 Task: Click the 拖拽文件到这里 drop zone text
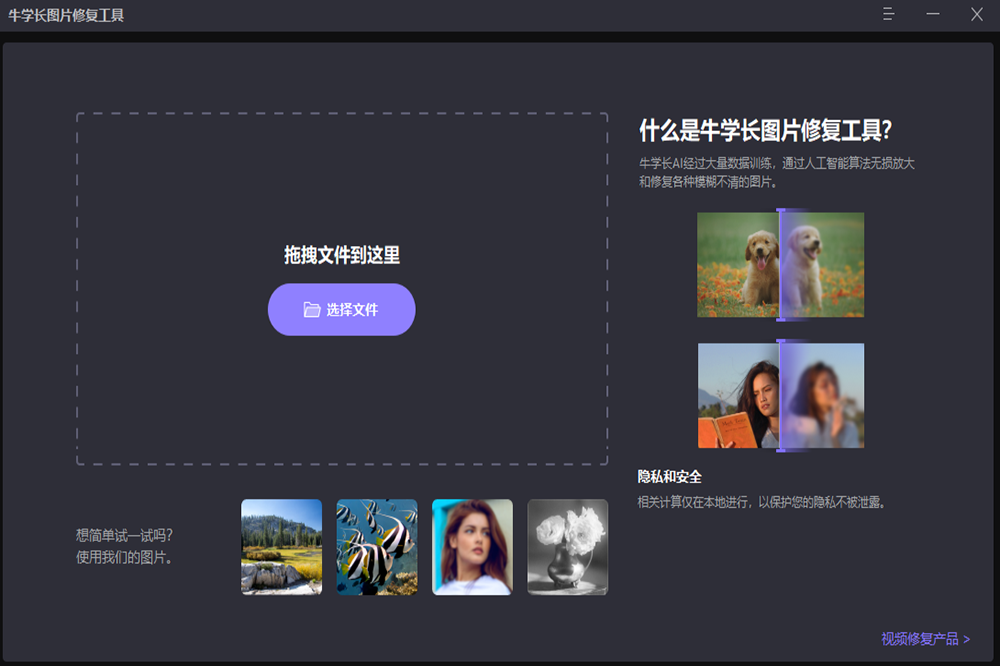(342, 255)
